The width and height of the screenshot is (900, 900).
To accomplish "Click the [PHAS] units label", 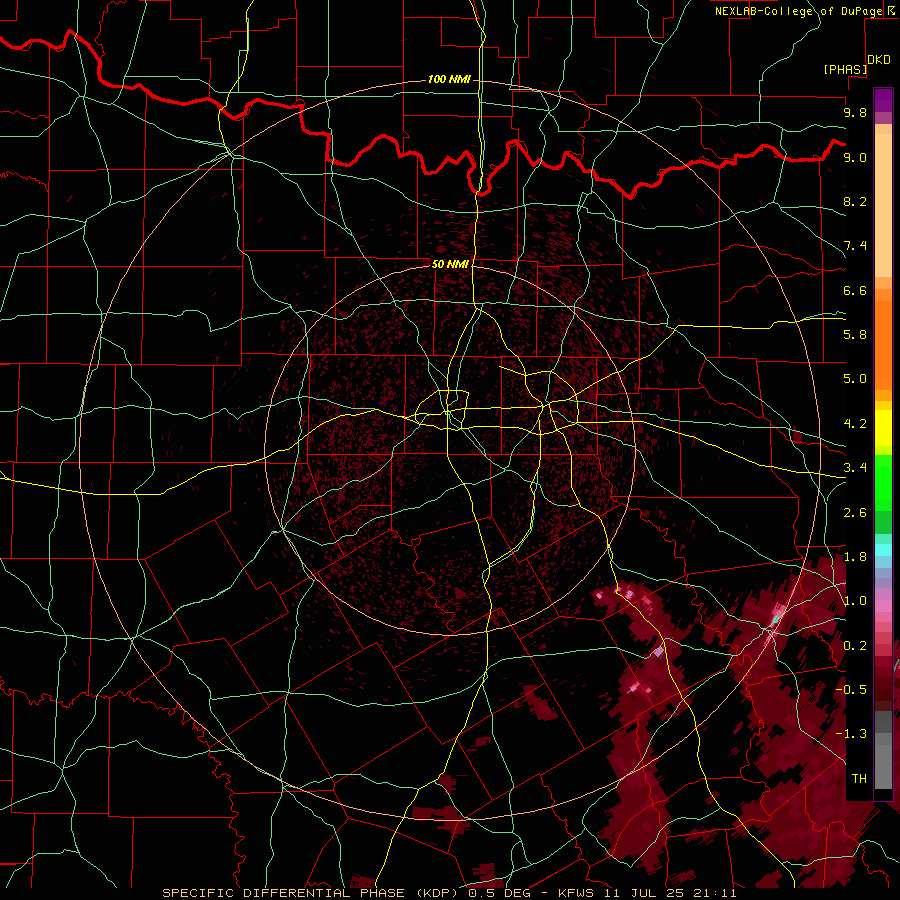I will click(845, 69).
